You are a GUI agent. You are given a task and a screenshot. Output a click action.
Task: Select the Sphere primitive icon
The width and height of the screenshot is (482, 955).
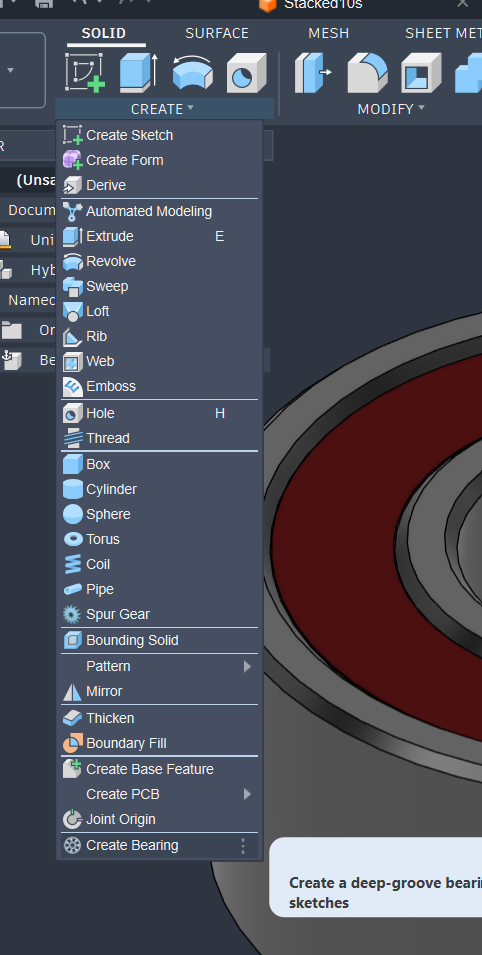pyautogui.click(x=73, y=514)
